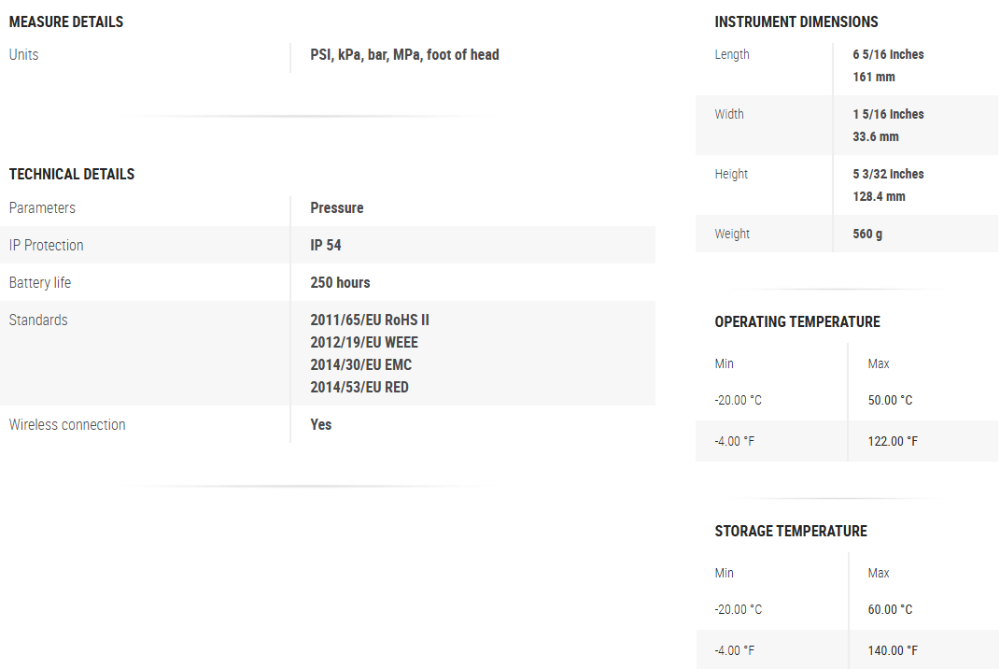Click the MEASURE DETAILS heading
The width and height of the screenshot is (1000, 669).
[66, 22]
